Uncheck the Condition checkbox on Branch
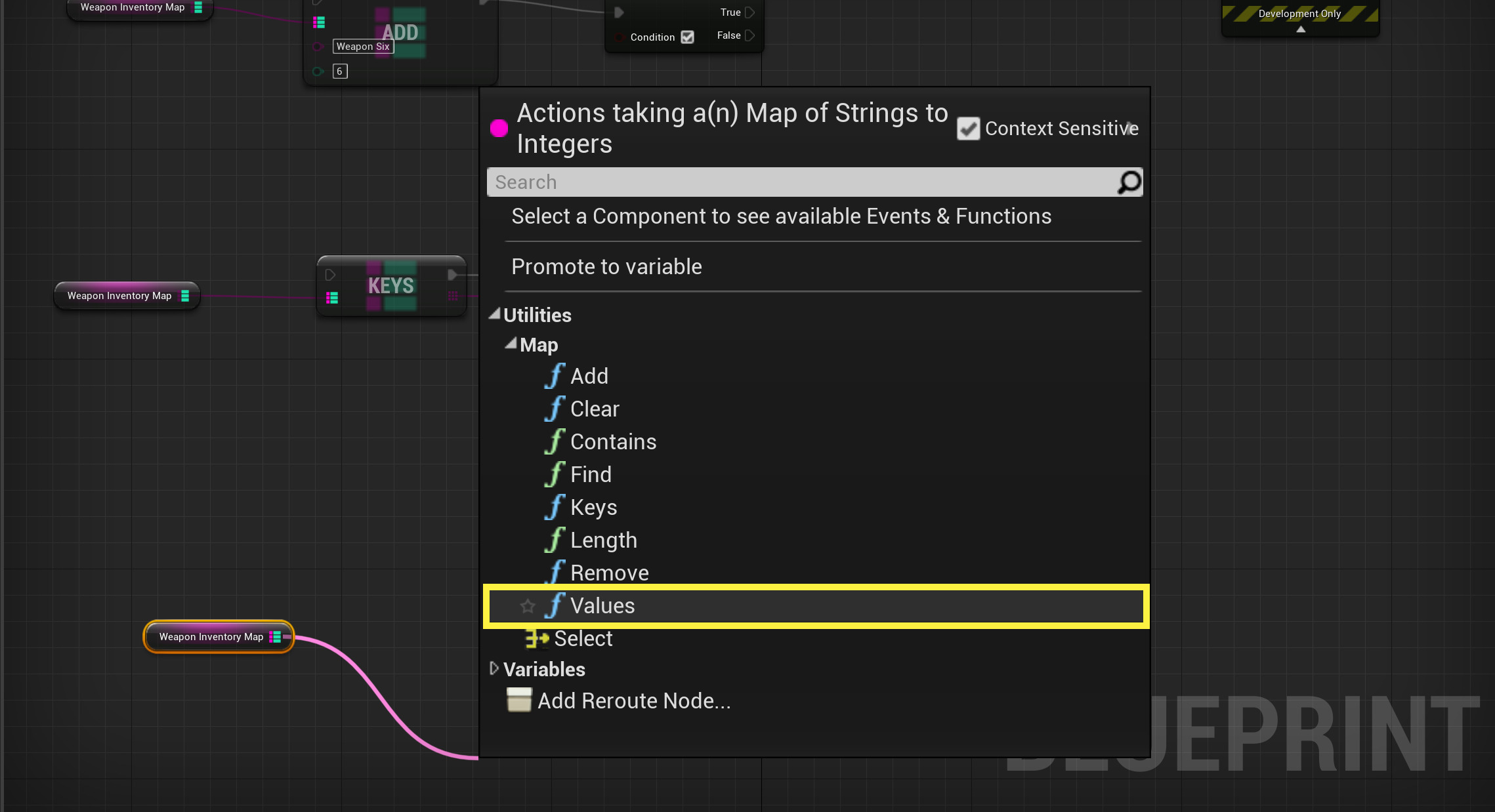 [x=687, y=37]
